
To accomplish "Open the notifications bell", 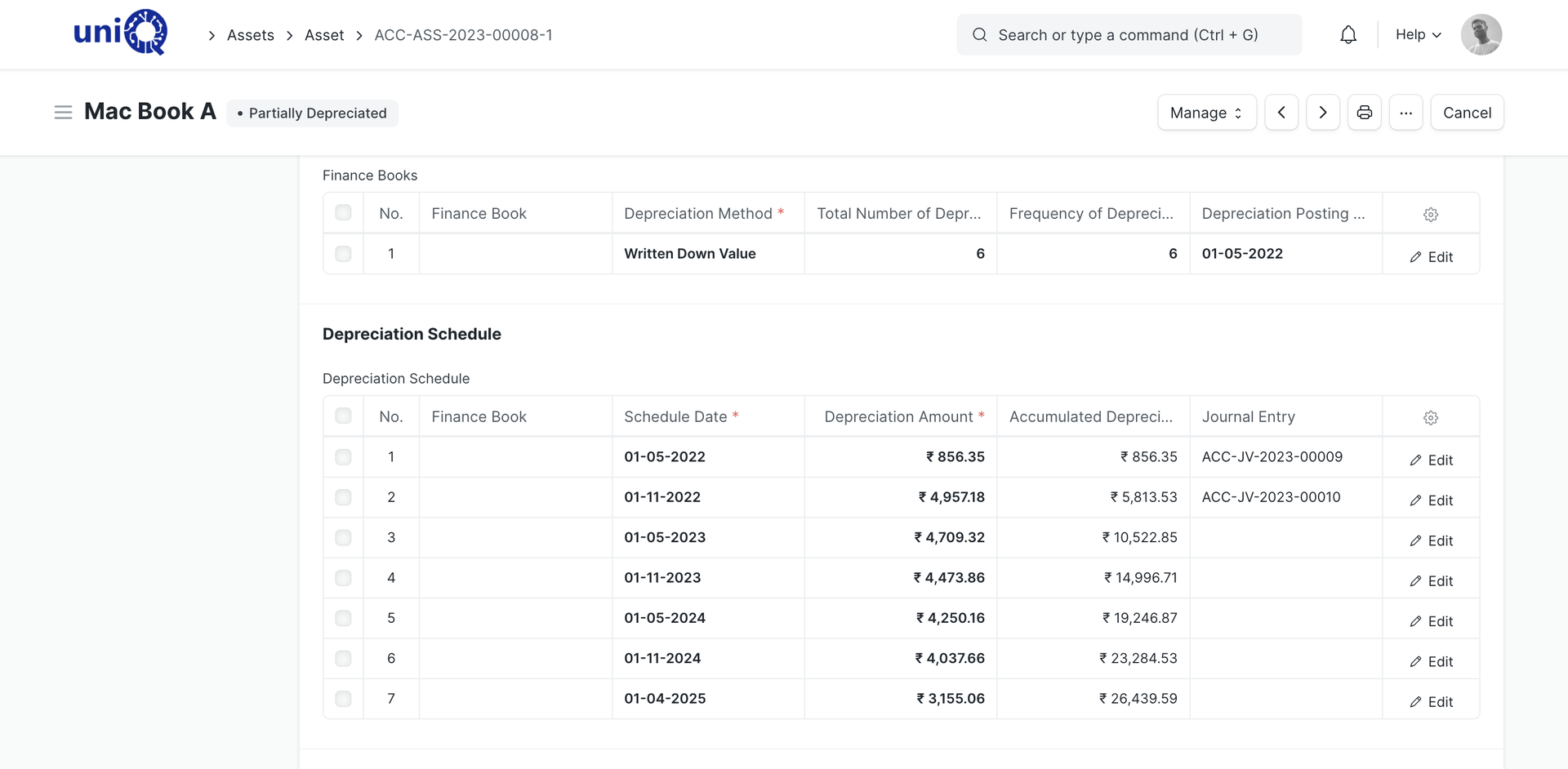I will (1348, 34).
